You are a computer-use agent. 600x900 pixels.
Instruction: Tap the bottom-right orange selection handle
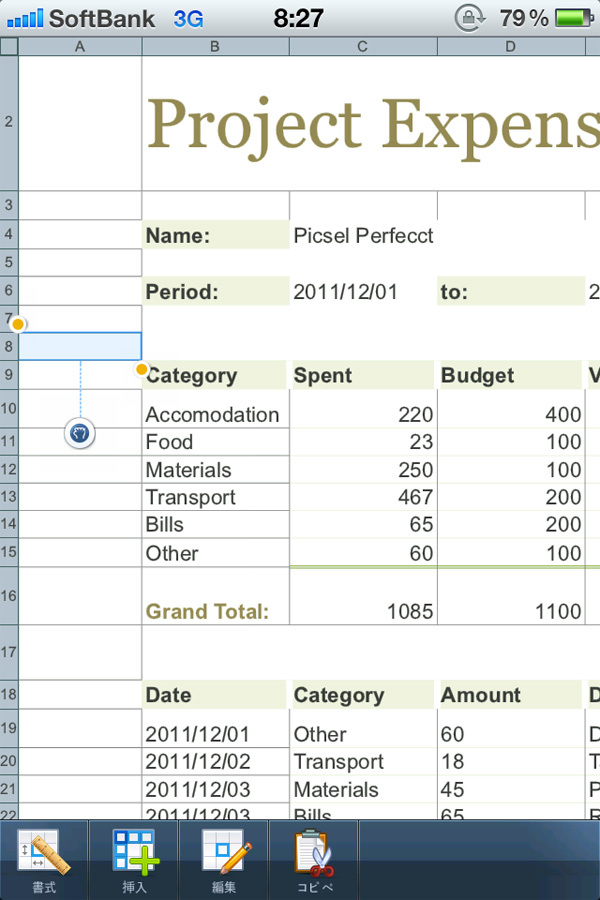click(142, 370)
